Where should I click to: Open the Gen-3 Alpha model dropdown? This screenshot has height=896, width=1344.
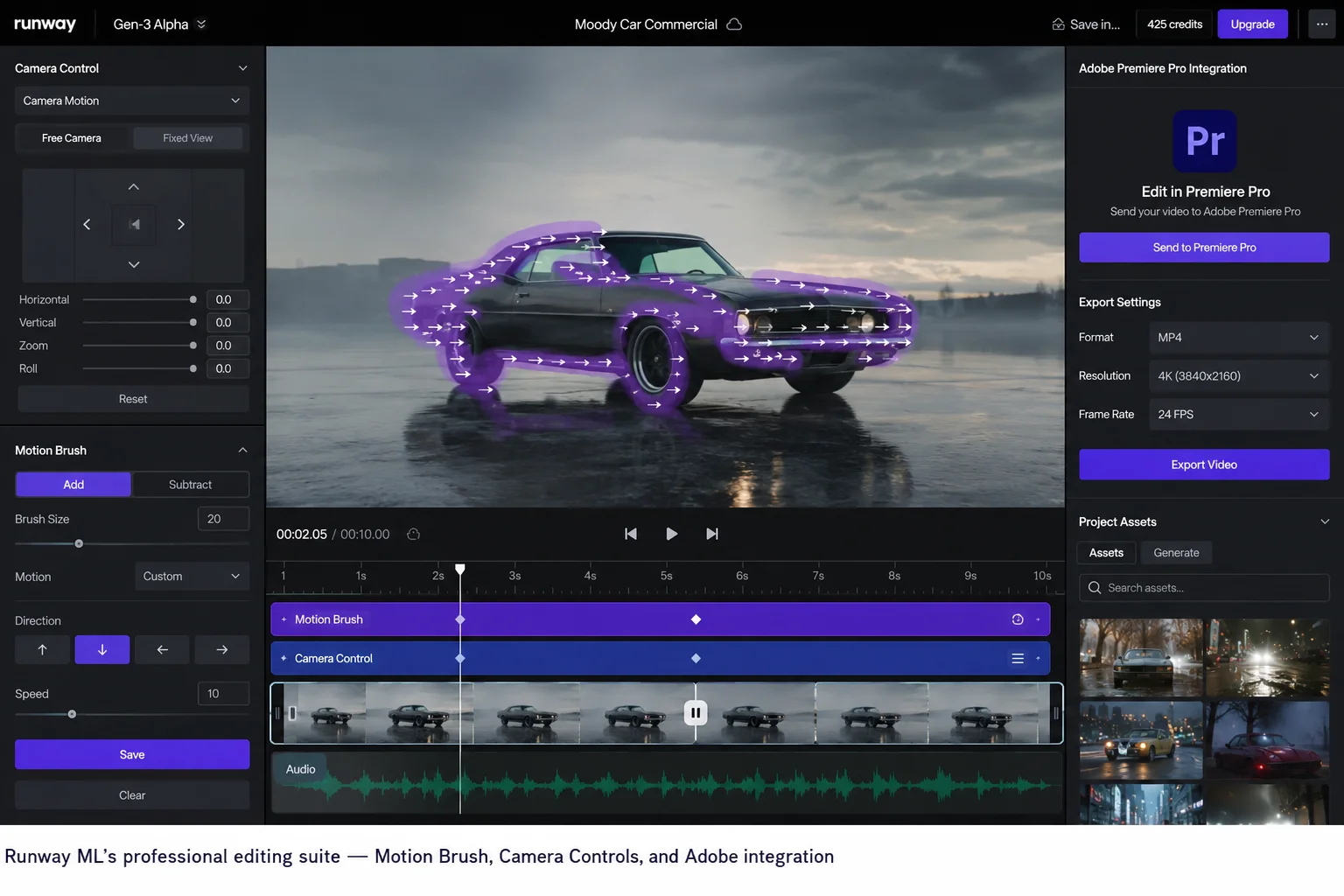click(x=159, y=24)
